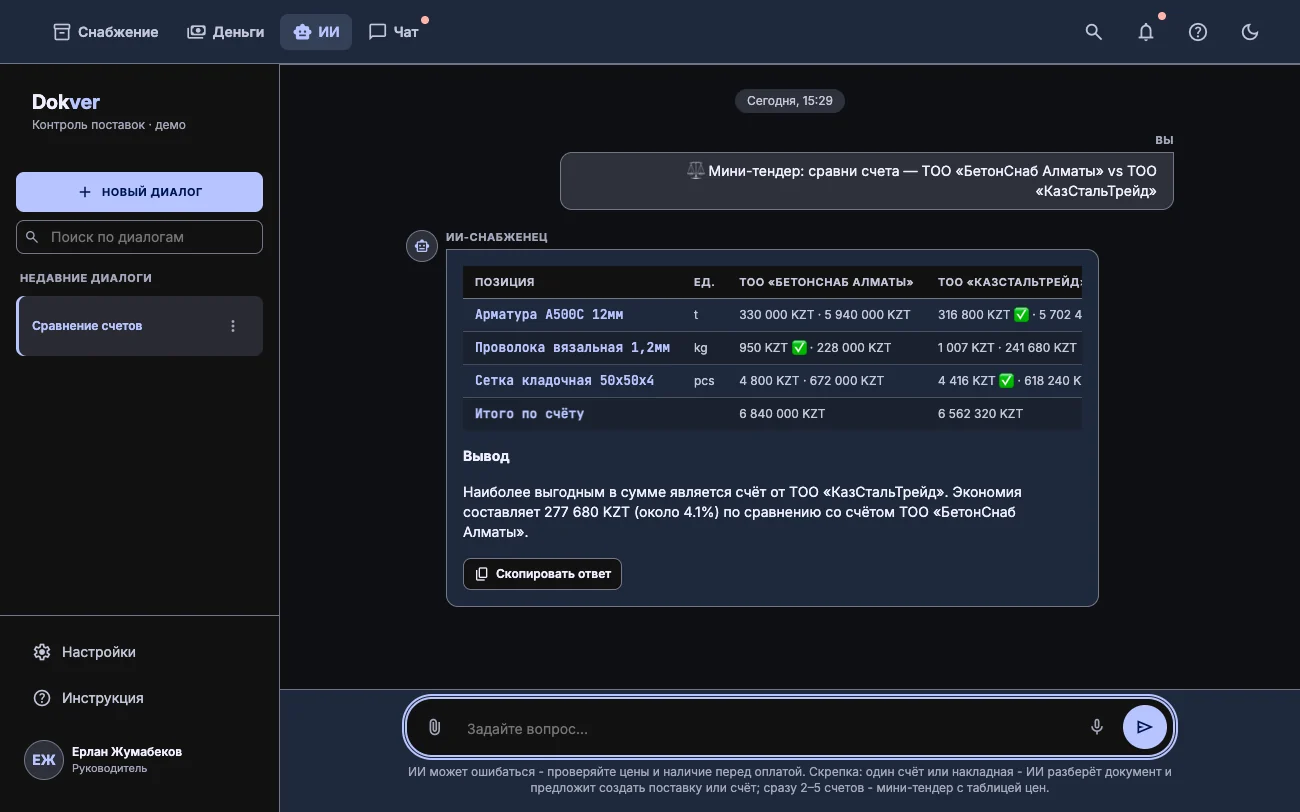Open the Снабжение tab
The image size is (1300, 812).
(x=106, y=32)
